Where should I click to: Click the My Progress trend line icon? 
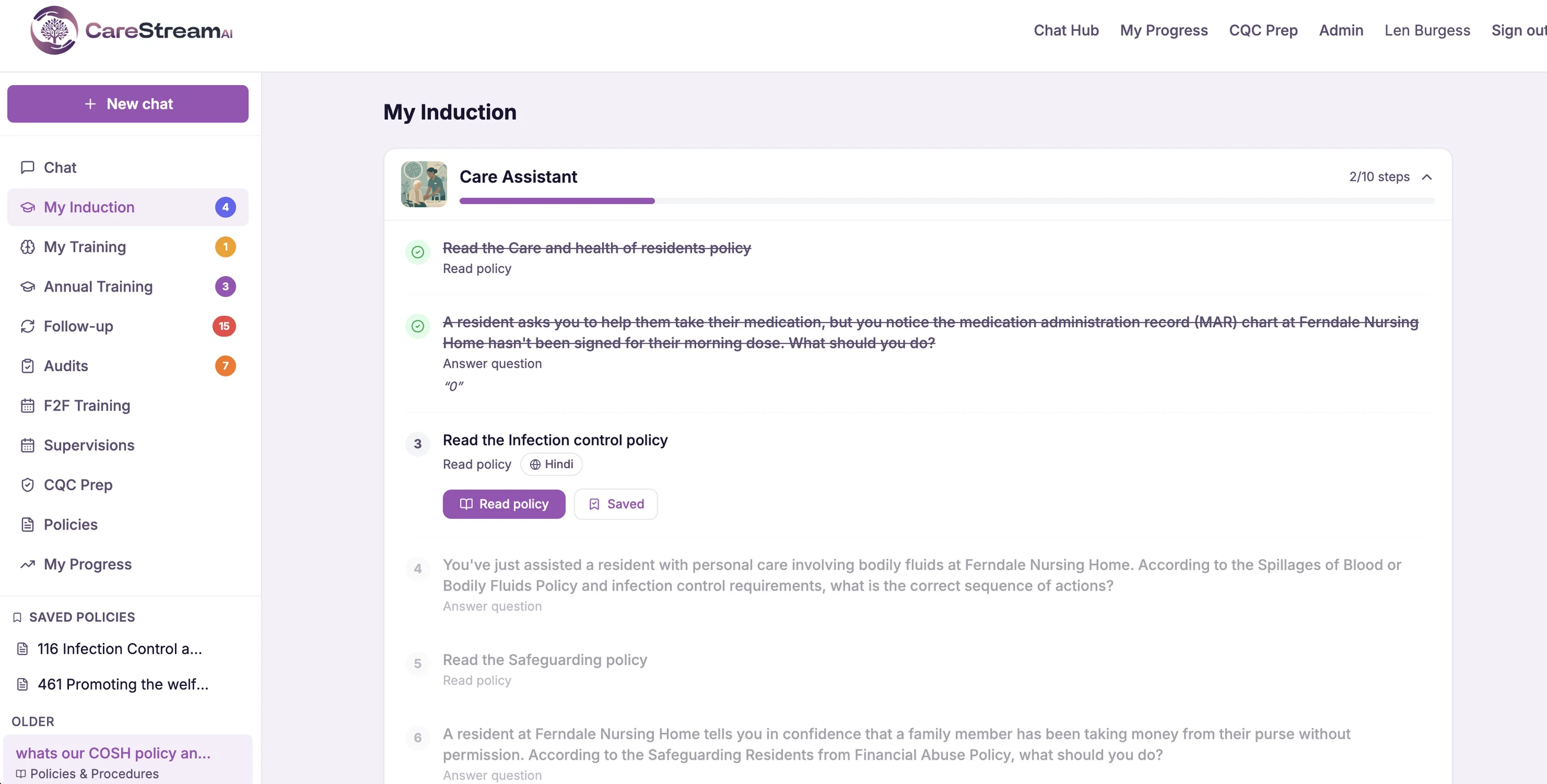27,564
